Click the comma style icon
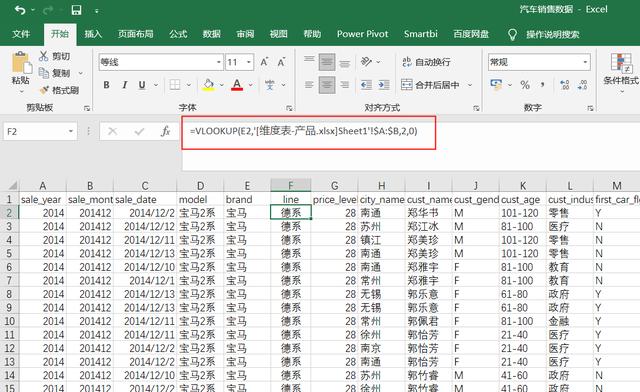 click(542, 85)
